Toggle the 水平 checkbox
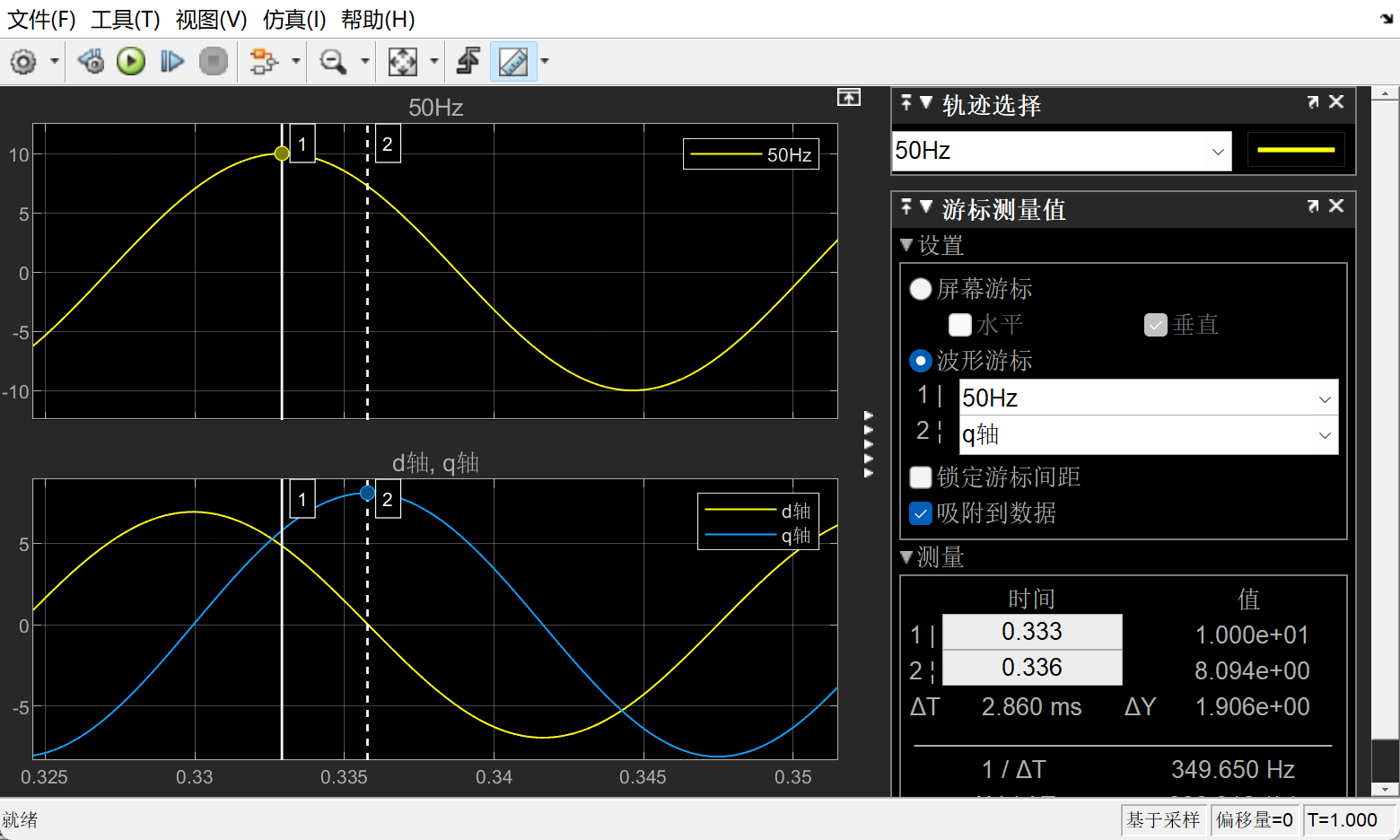1400x840 pixels. [960, 325]
